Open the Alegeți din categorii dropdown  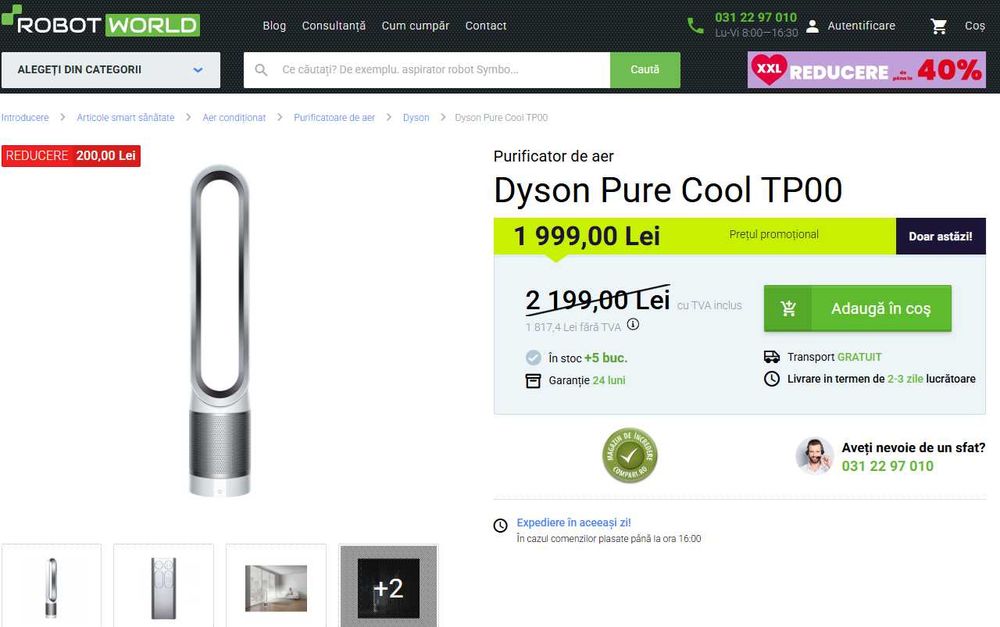(111, 70)
